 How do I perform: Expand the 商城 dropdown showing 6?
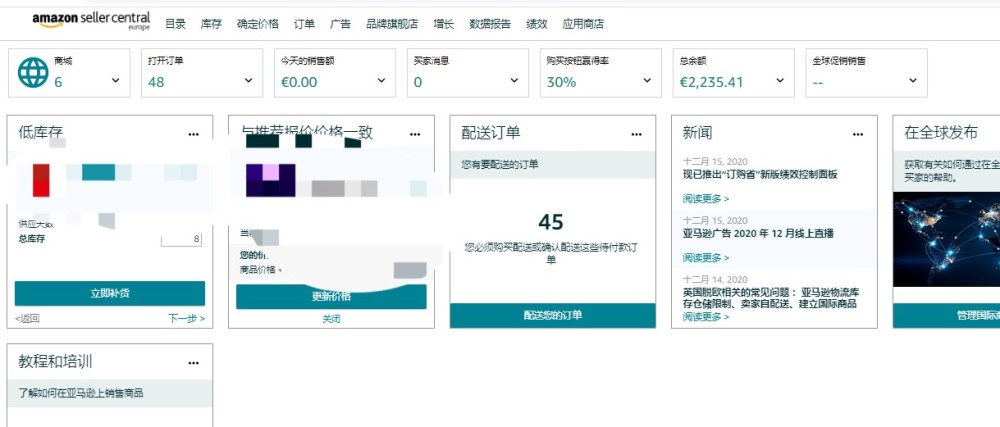(115, 80)
